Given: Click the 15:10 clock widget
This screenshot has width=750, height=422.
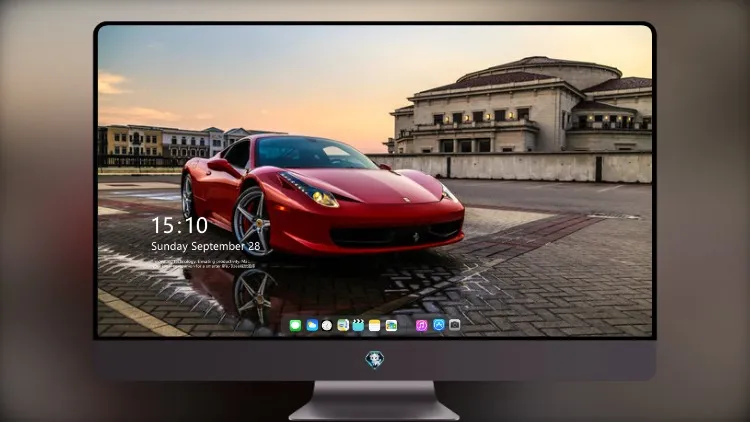Looking at the screenshot, I should 179,225.
